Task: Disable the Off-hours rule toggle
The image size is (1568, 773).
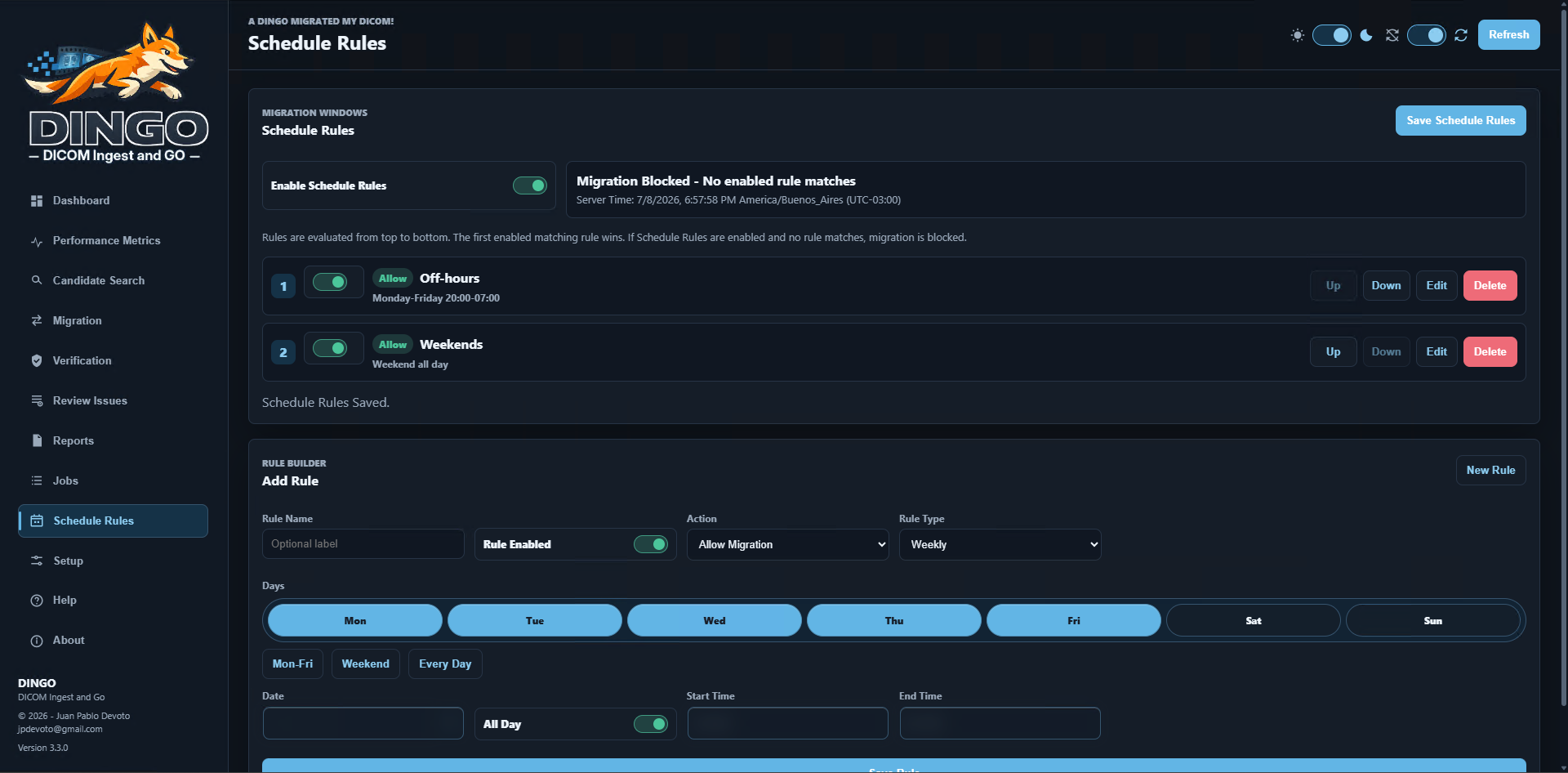Action: 330,282
